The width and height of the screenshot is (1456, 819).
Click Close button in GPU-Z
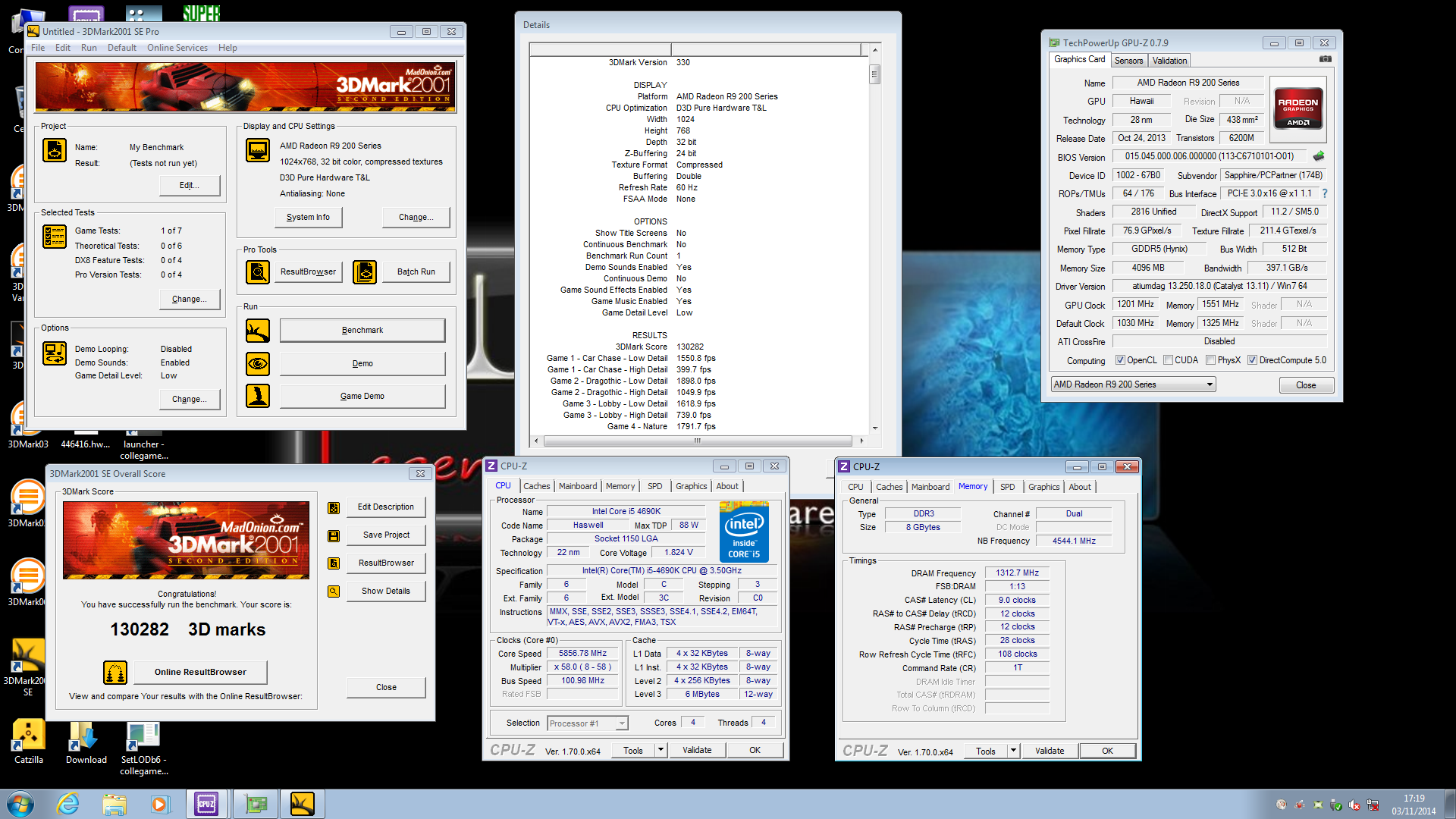(1306, 385)
